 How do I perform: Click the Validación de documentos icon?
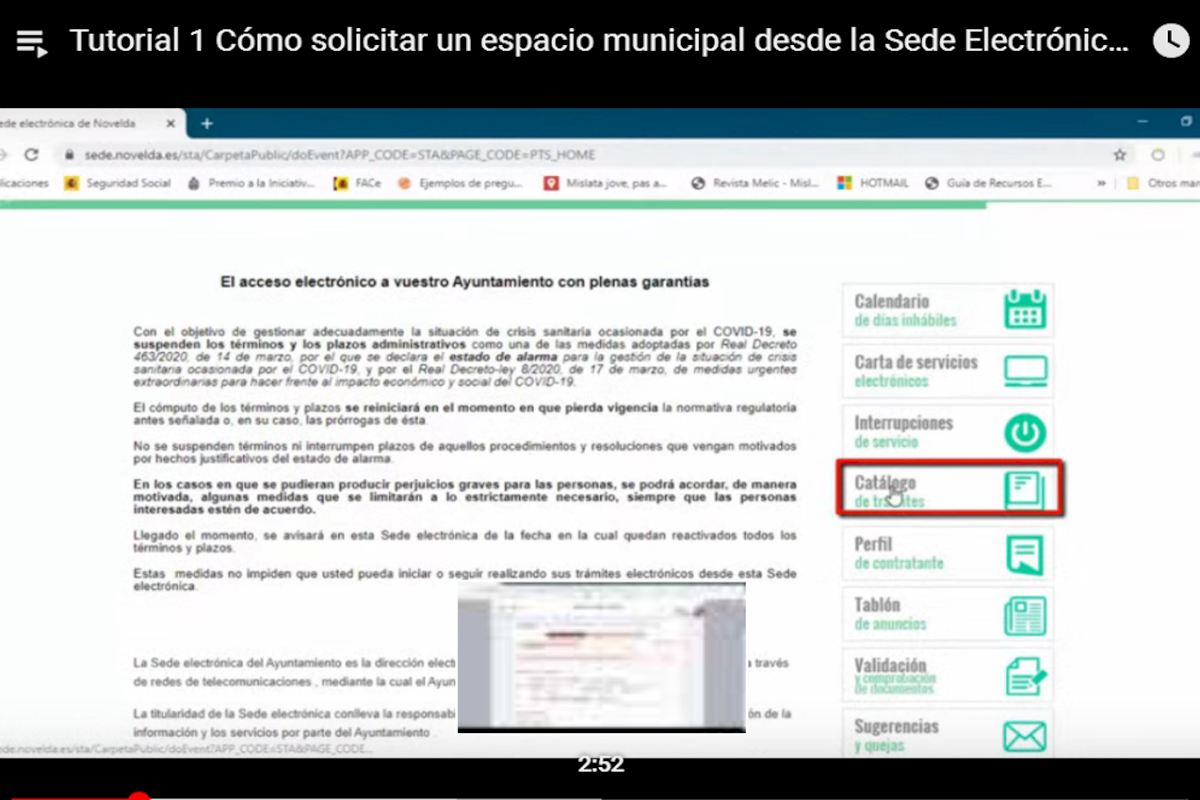point(1024,676)
